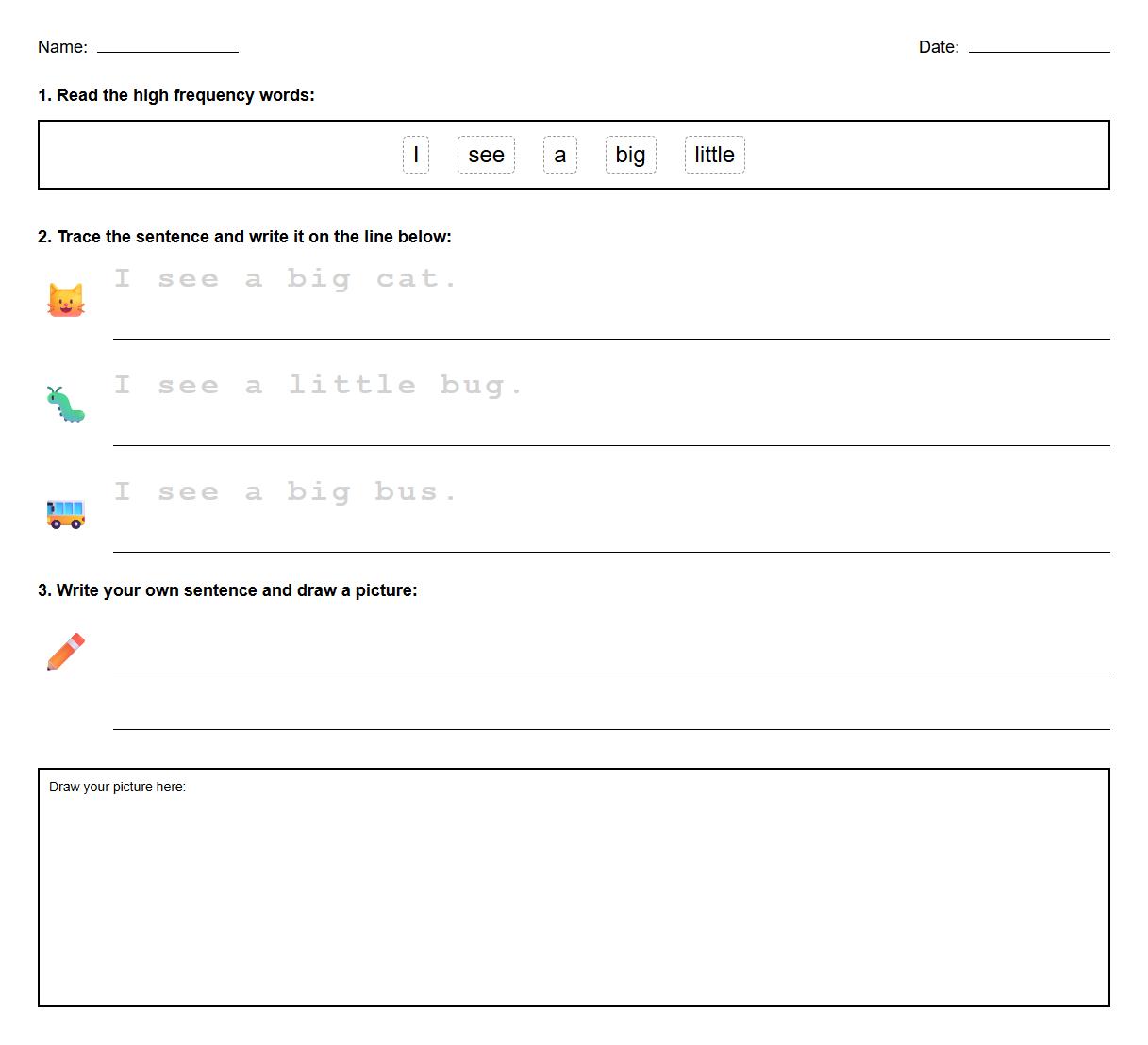Click the bus emoji icon

pyautogui.click(x=65, y=511)
